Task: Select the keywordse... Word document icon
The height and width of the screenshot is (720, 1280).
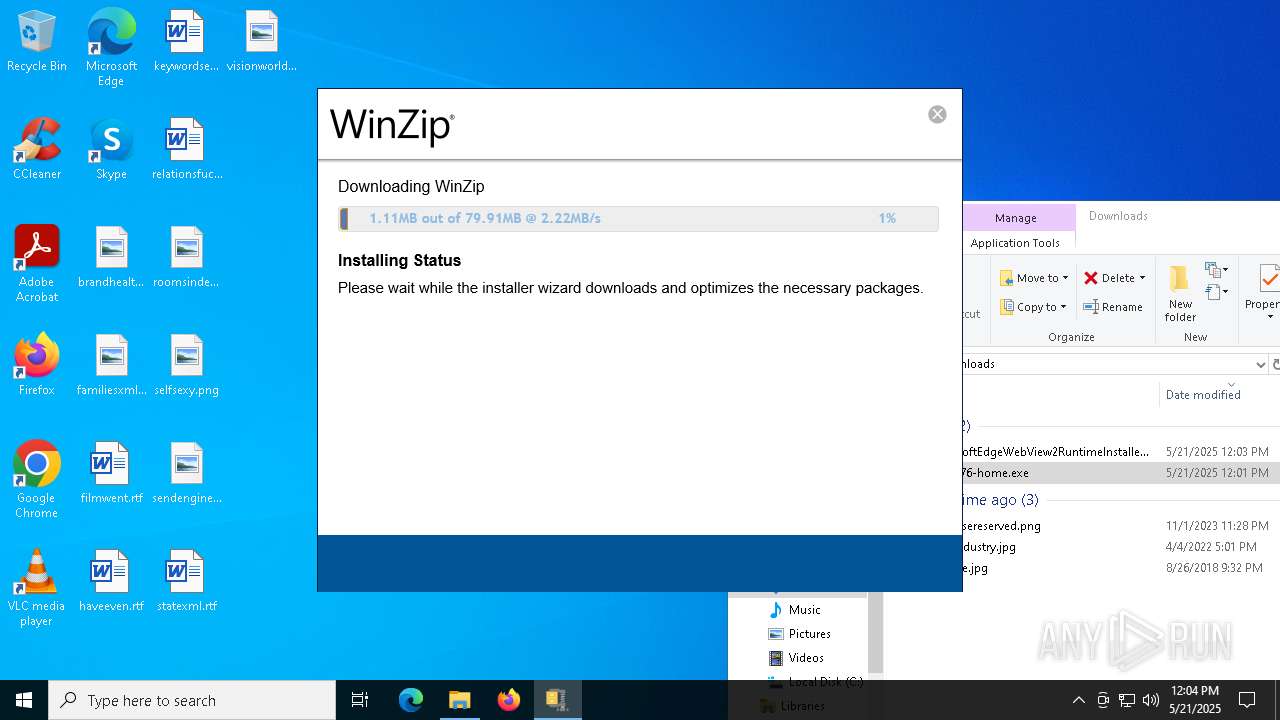Action: click(186, 42)
